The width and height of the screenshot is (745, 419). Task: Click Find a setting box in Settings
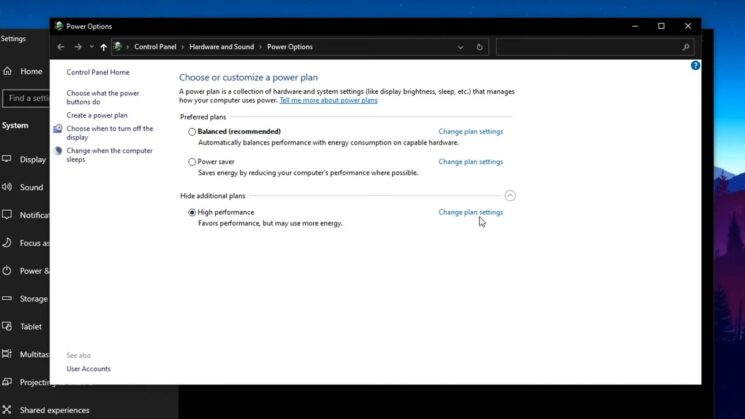[27, 98]
